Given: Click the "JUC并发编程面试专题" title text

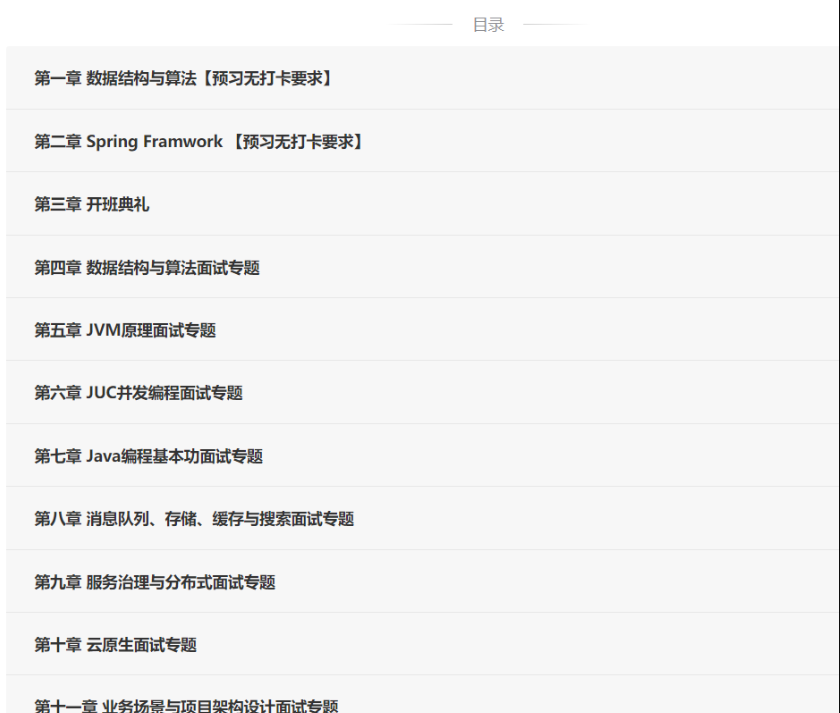Looking at the screenshot, I should [164, 393].
